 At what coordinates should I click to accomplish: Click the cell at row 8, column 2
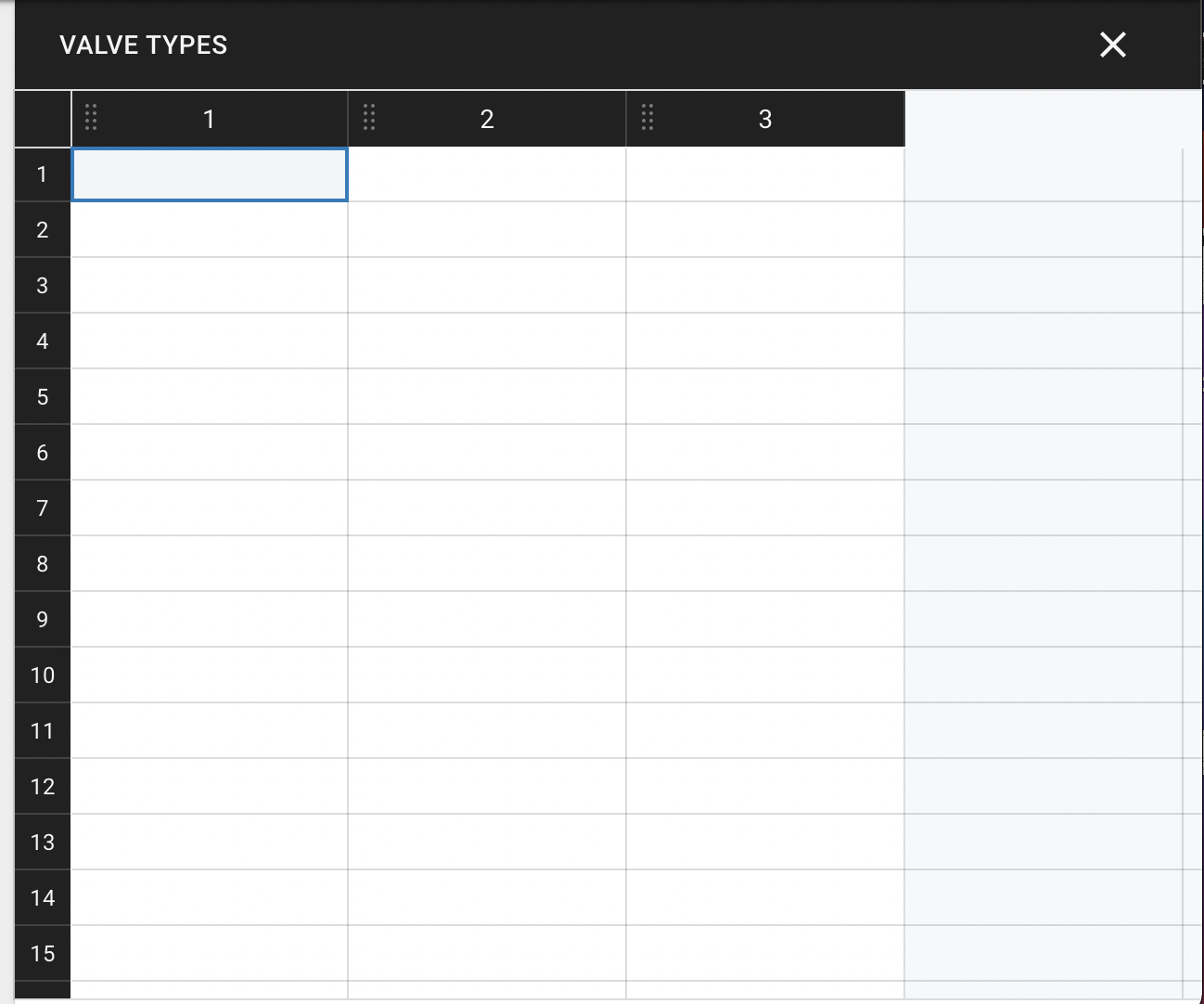coord(487,563)
